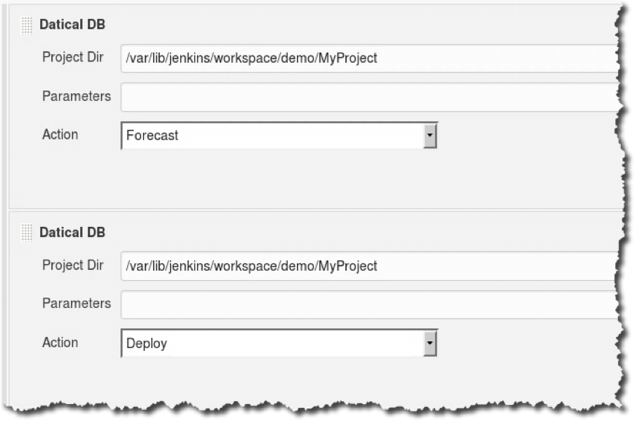Click the Parameters label in the Deploy step
Viewport: 635px width, 421px height.
[x=77, y=303]
